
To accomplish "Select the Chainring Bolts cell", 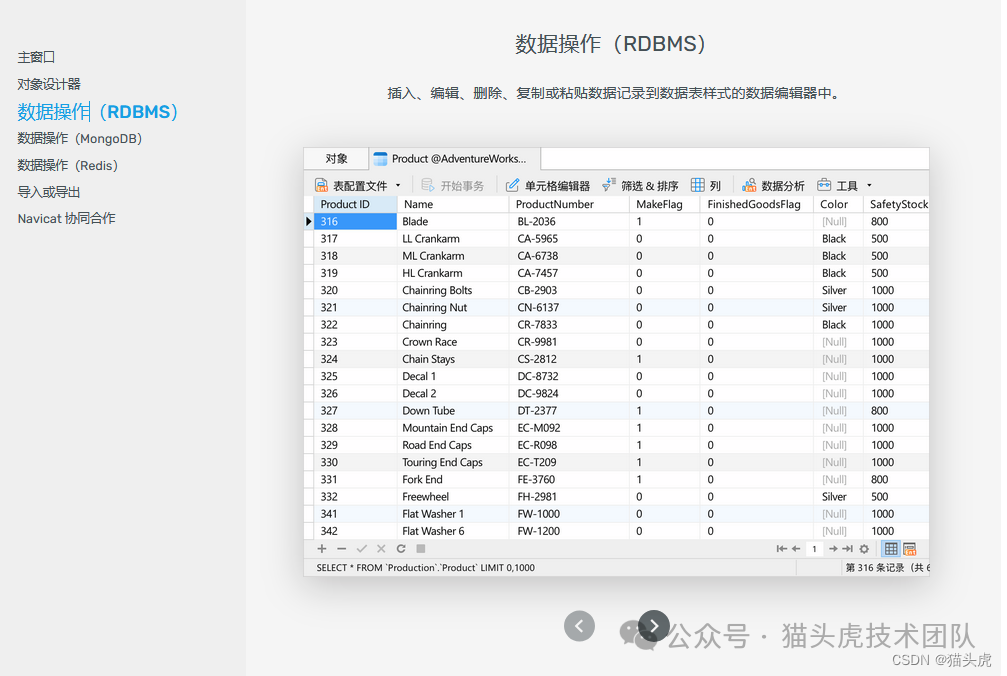I will coord(453,290).
